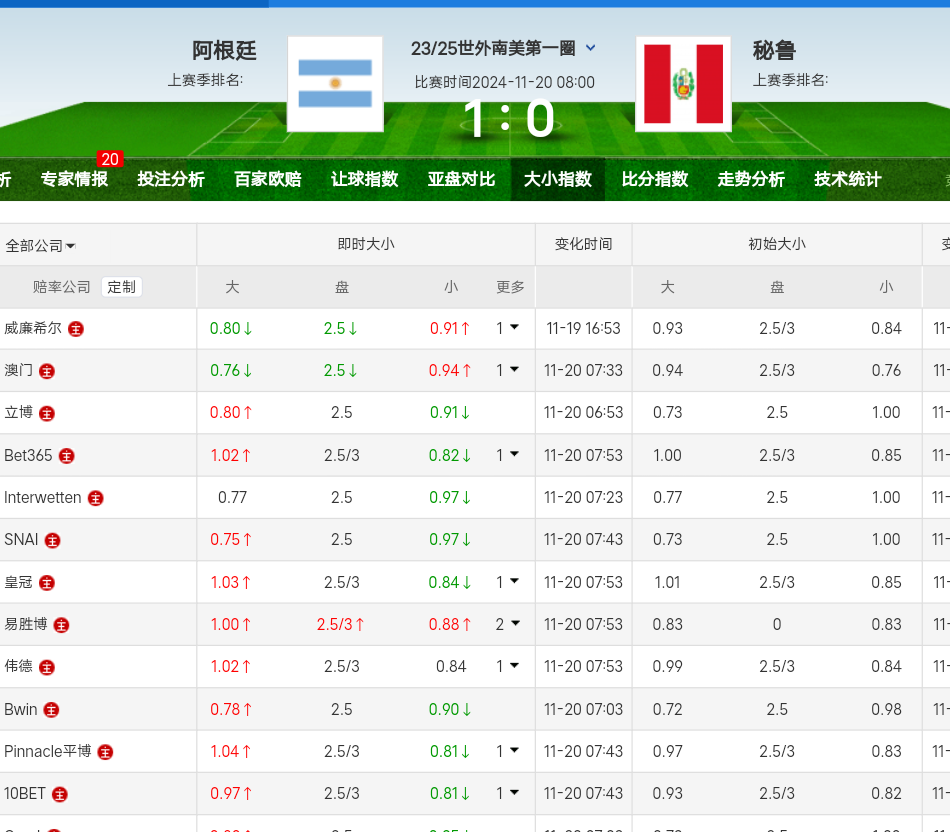The width and height of the screenshot is (950, 832).
Task: Click the red 主 icon beside 澳门
Action: (x=47, y=371)
